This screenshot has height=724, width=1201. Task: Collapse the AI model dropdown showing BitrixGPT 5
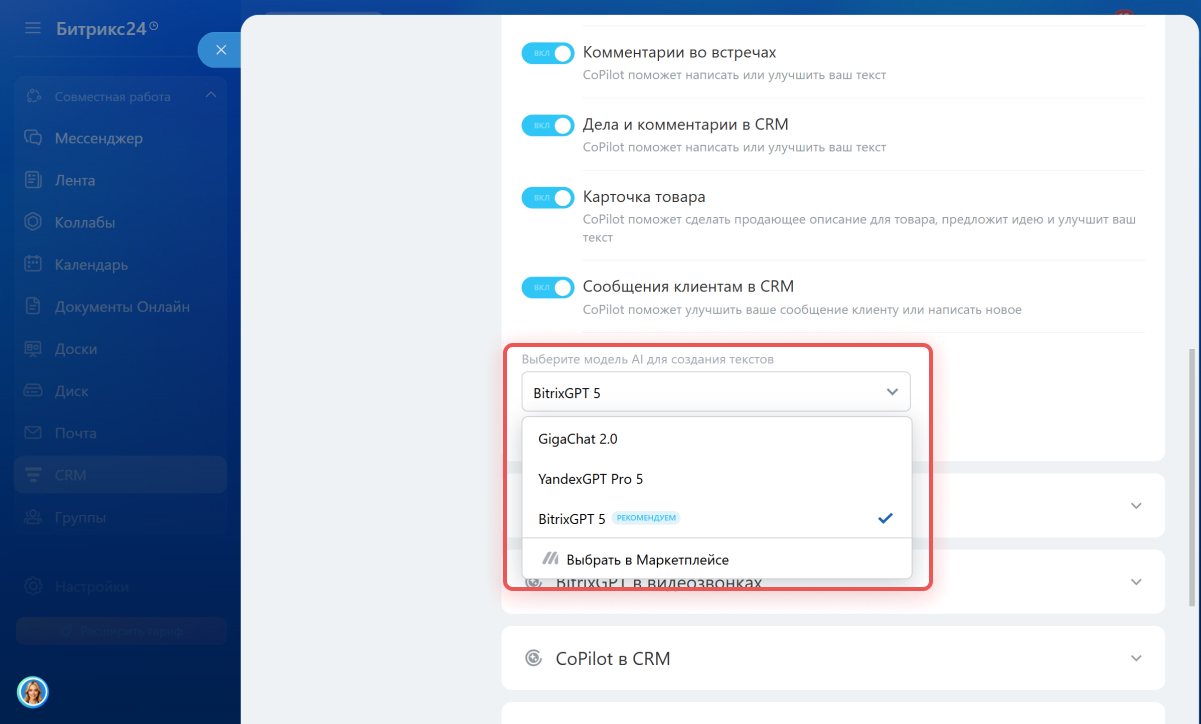point(892,392)
